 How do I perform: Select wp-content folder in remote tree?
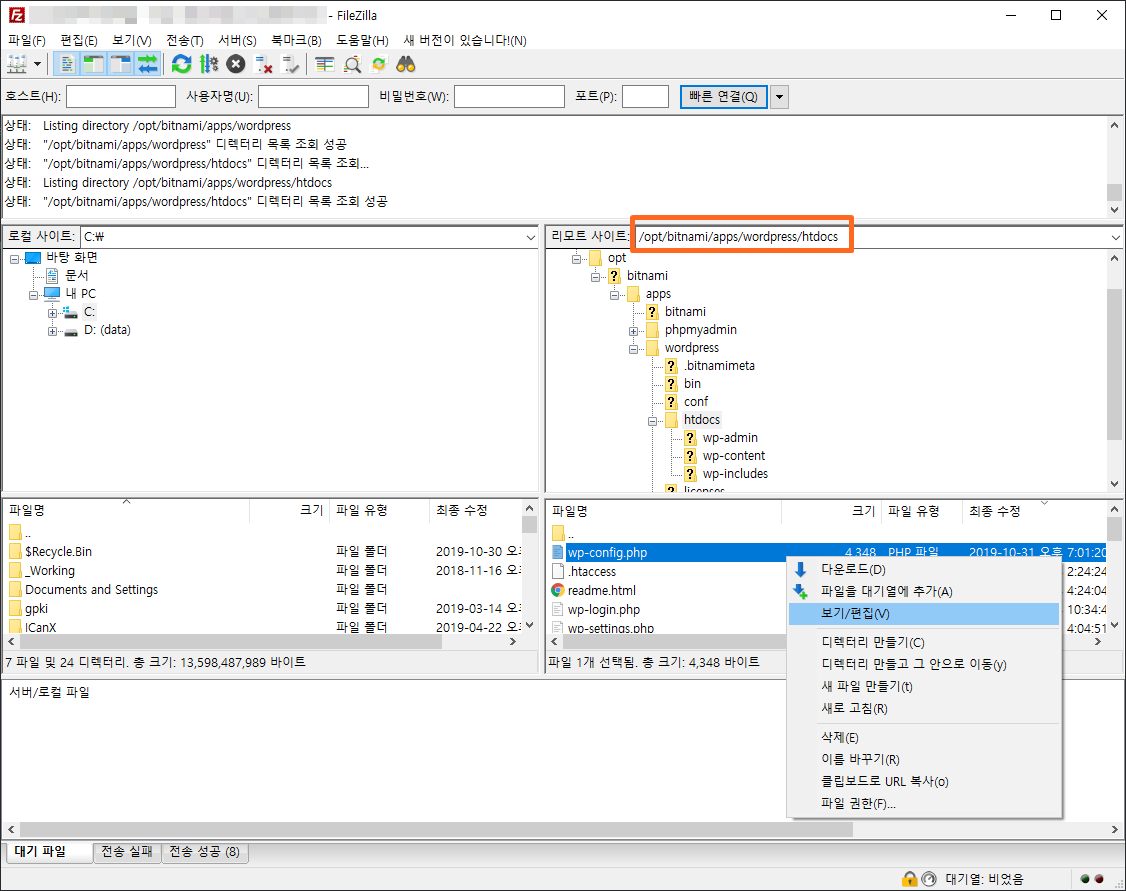pos(733,456)
